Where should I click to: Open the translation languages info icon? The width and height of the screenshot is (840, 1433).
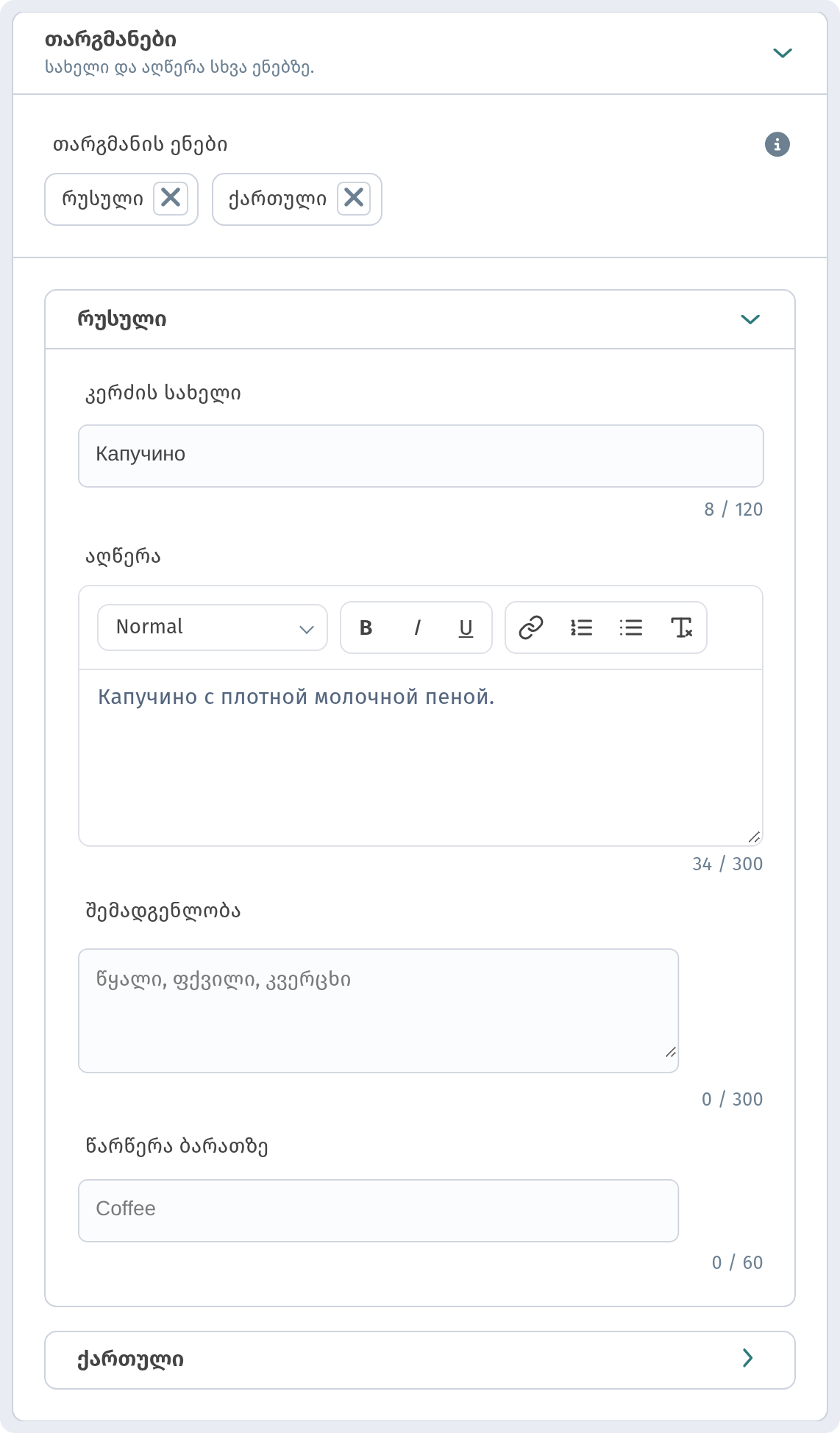click(777, 144)
